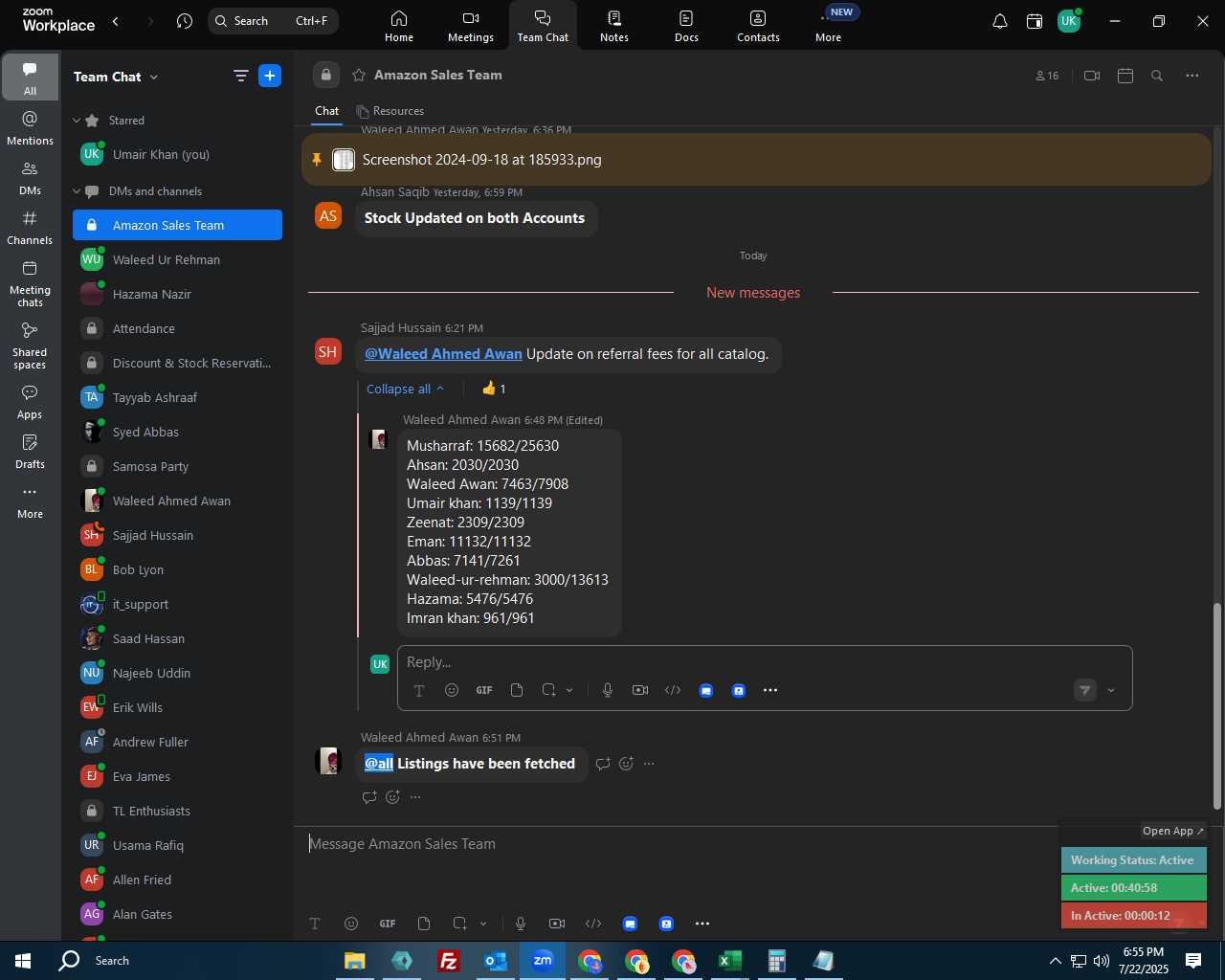Open FileZilla from the taskbar
The height and width of the screenshot is (980, 1225).
pyautogui.click(x=448, y=961)
